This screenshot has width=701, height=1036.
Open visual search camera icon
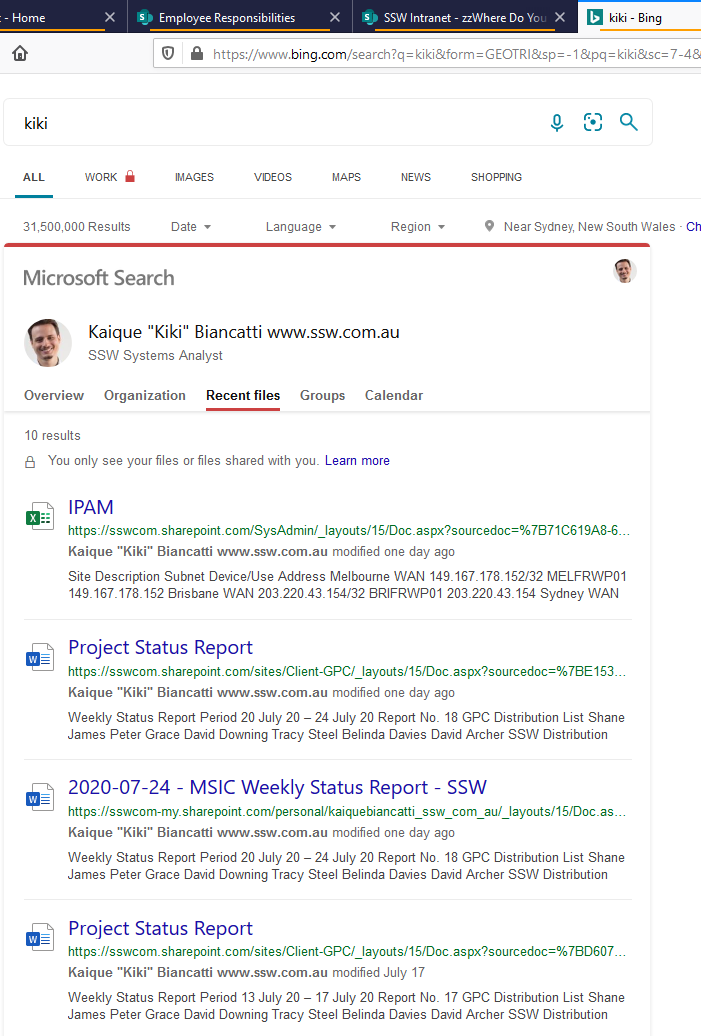click(x=593, y=122)
